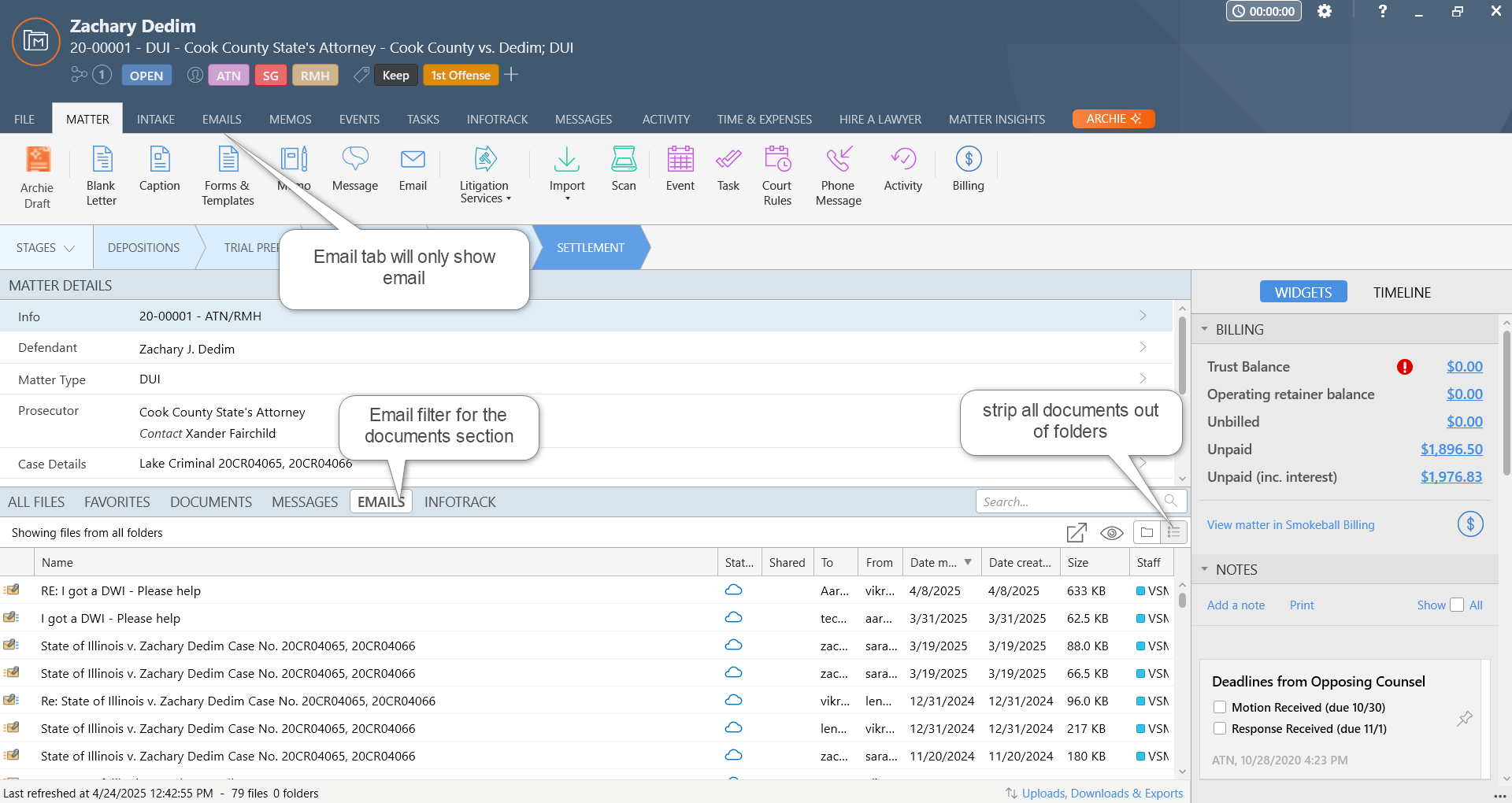Switch to the MEMOS ribbon tab

pyautogui.click(x=291, y=119)
